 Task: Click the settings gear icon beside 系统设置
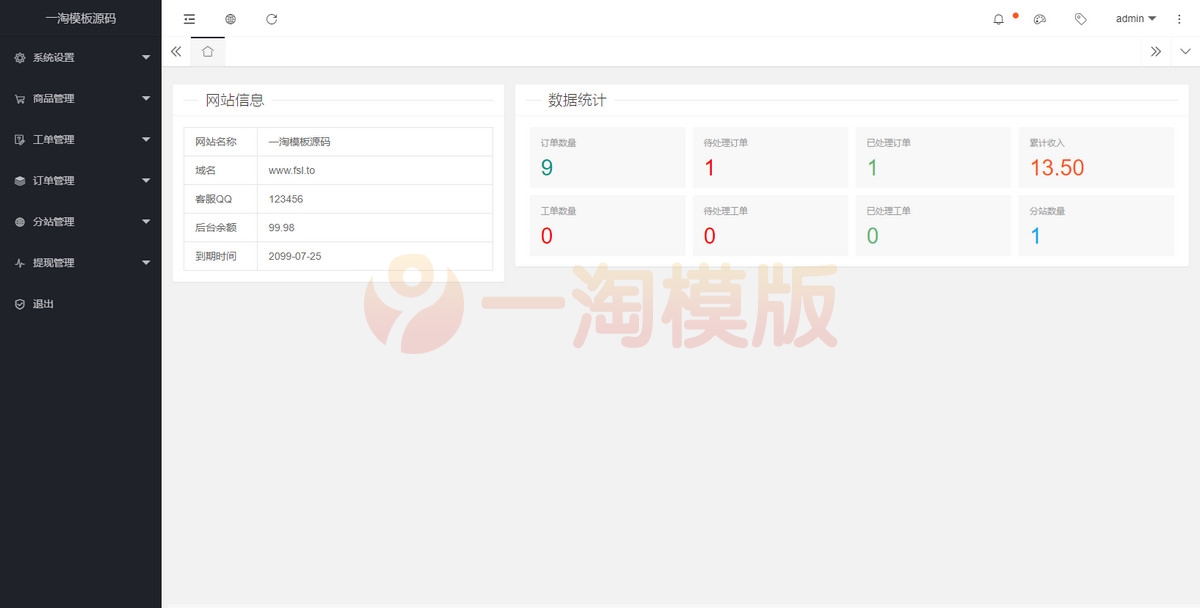[17, 57]
